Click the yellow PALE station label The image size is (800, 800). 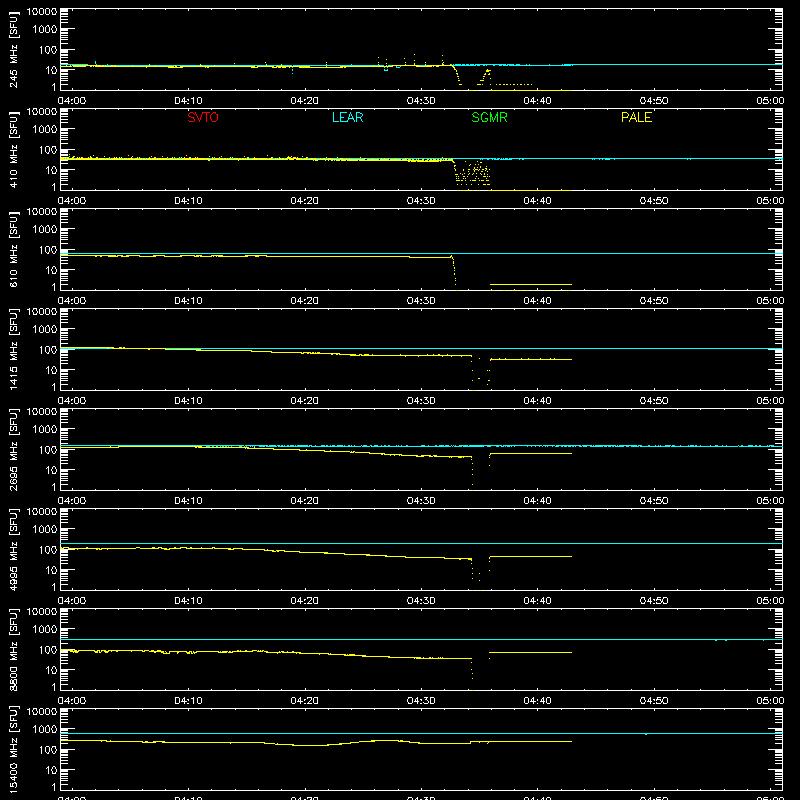(636, 117)
